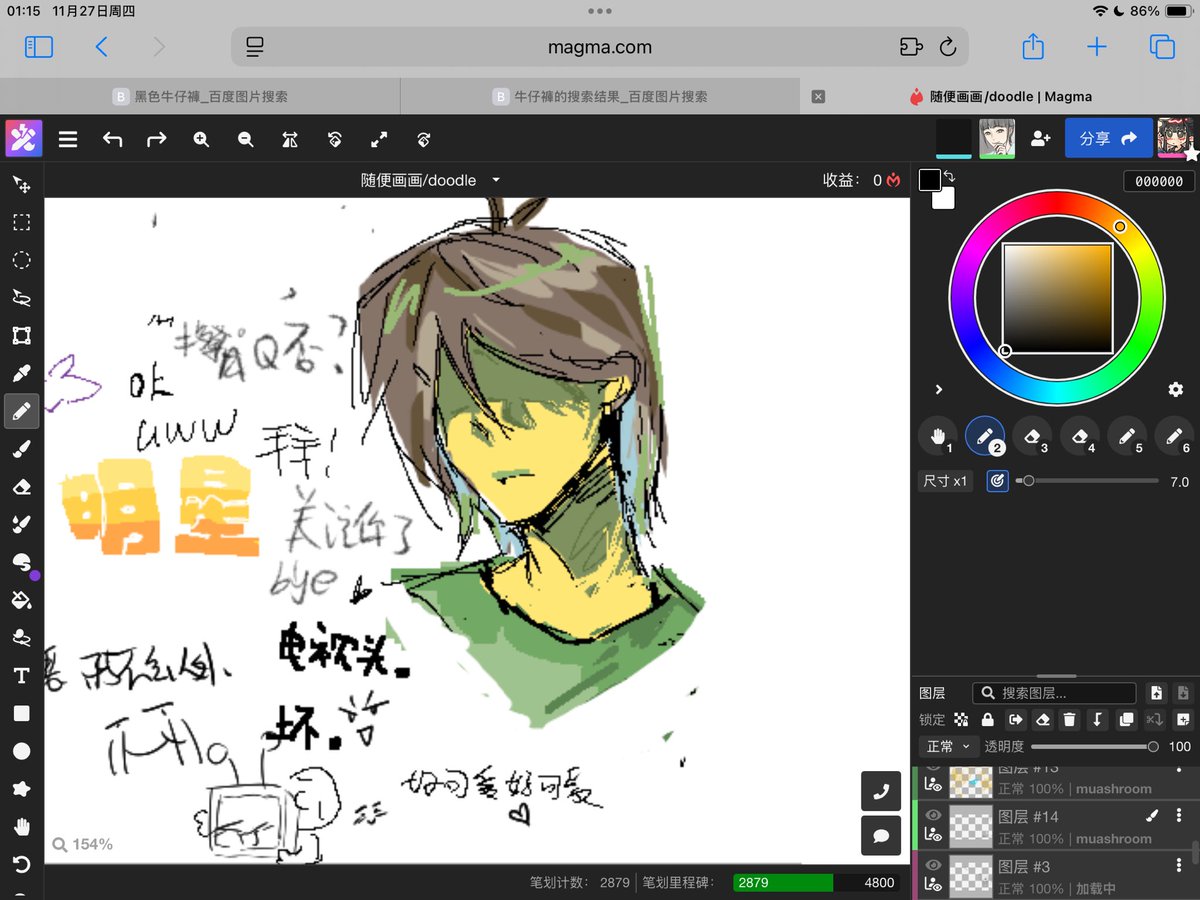Redo the last undone stroke

point(157,140)
